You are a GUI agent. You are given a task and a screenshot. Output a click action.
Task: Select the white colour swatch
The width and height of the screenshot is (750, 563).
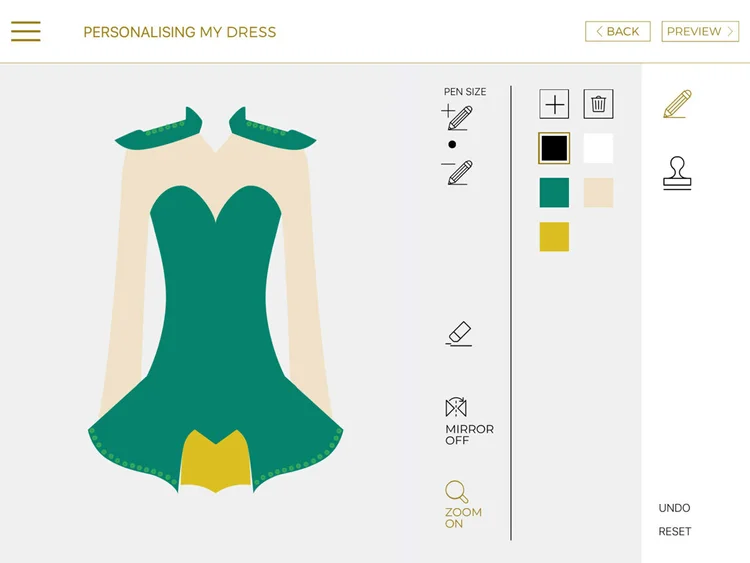tap(598, 148)
